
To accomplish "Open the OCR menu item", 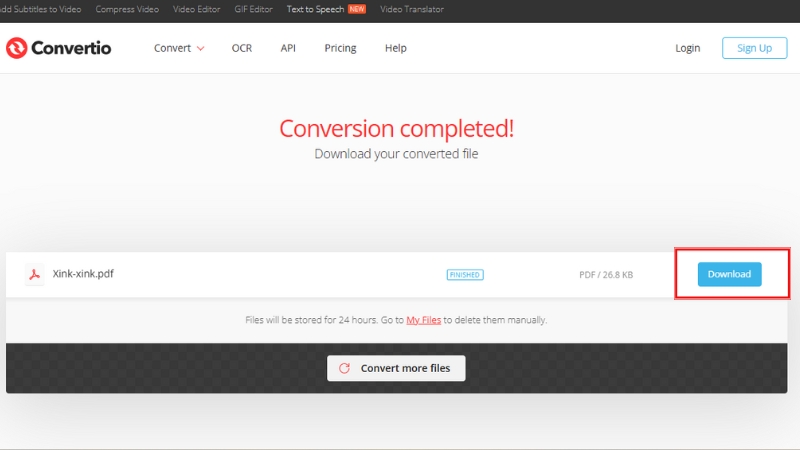I will pos(242,48).
